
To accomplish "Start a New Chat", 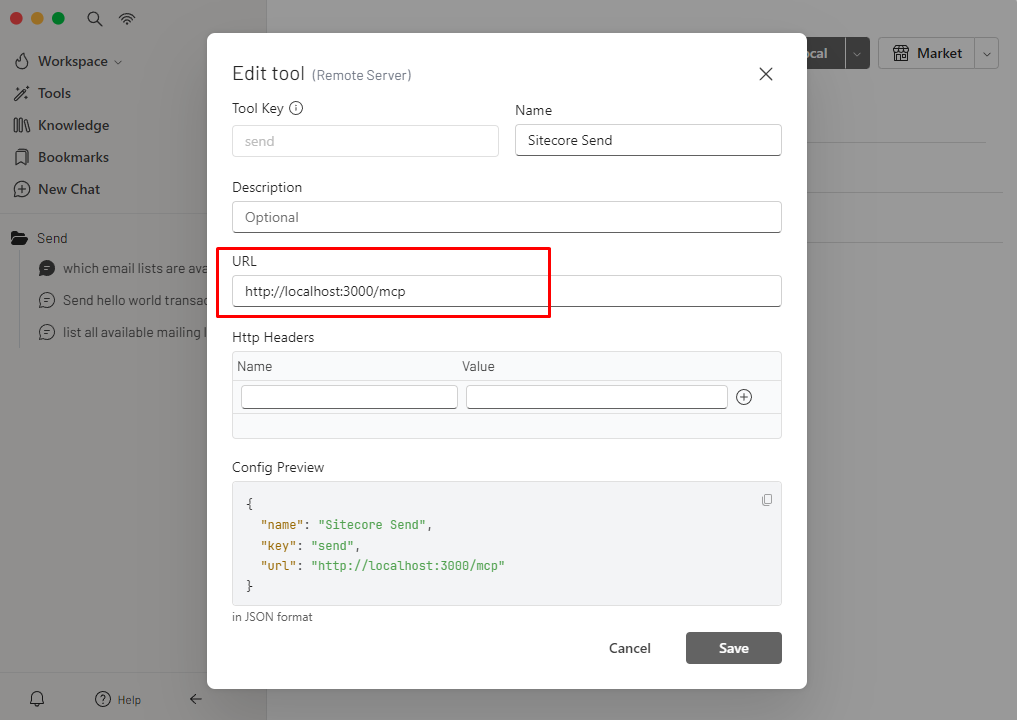I will [68, 189].
